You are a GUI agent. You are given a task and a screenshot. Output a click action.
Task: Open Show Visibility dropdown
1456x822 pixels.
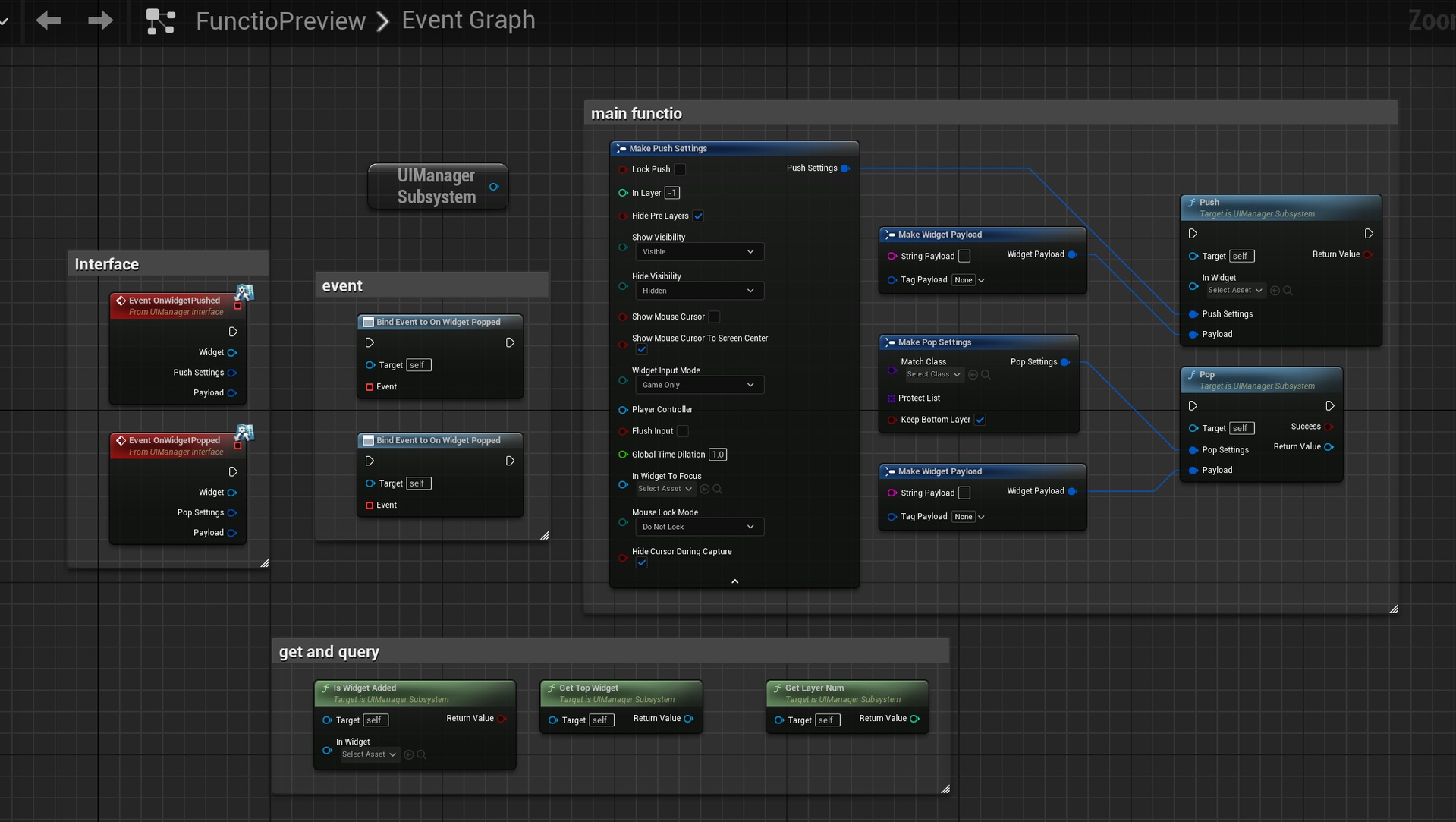[699, 252]
